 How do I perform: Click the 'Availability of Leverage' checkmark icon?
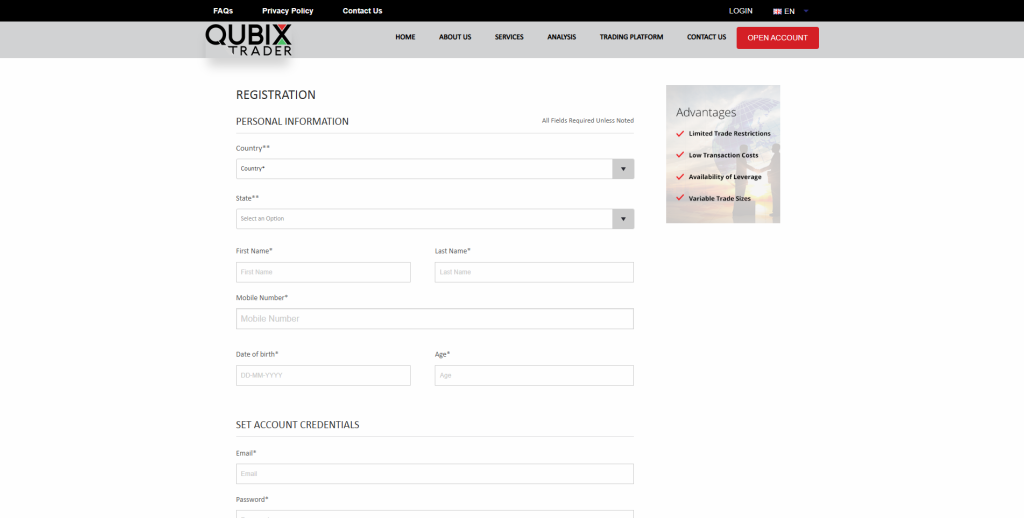click(x=680, y=176)
